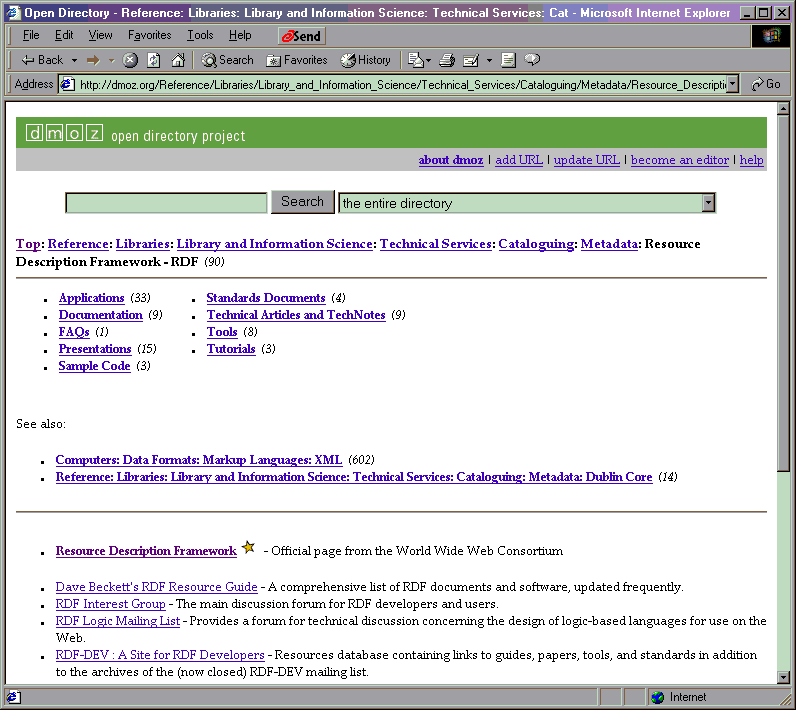Click the Refresh page icon
This screenshot has height=710, width=796.
[154, 60]
